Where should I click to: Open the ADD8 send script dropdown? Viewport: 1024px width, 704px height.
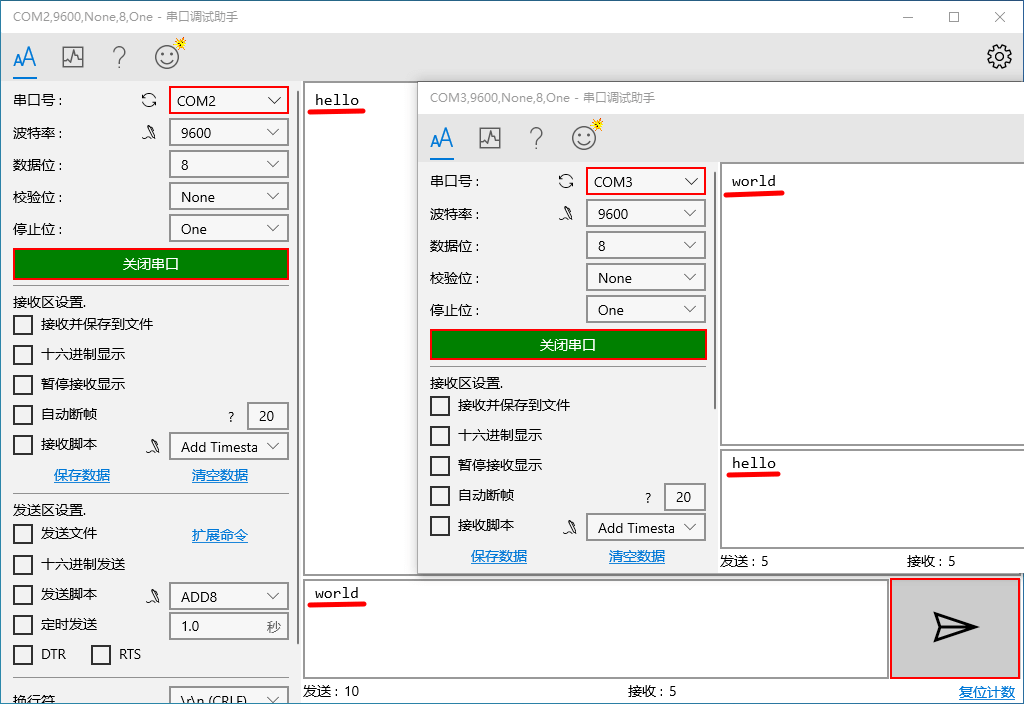click(228, 595)
